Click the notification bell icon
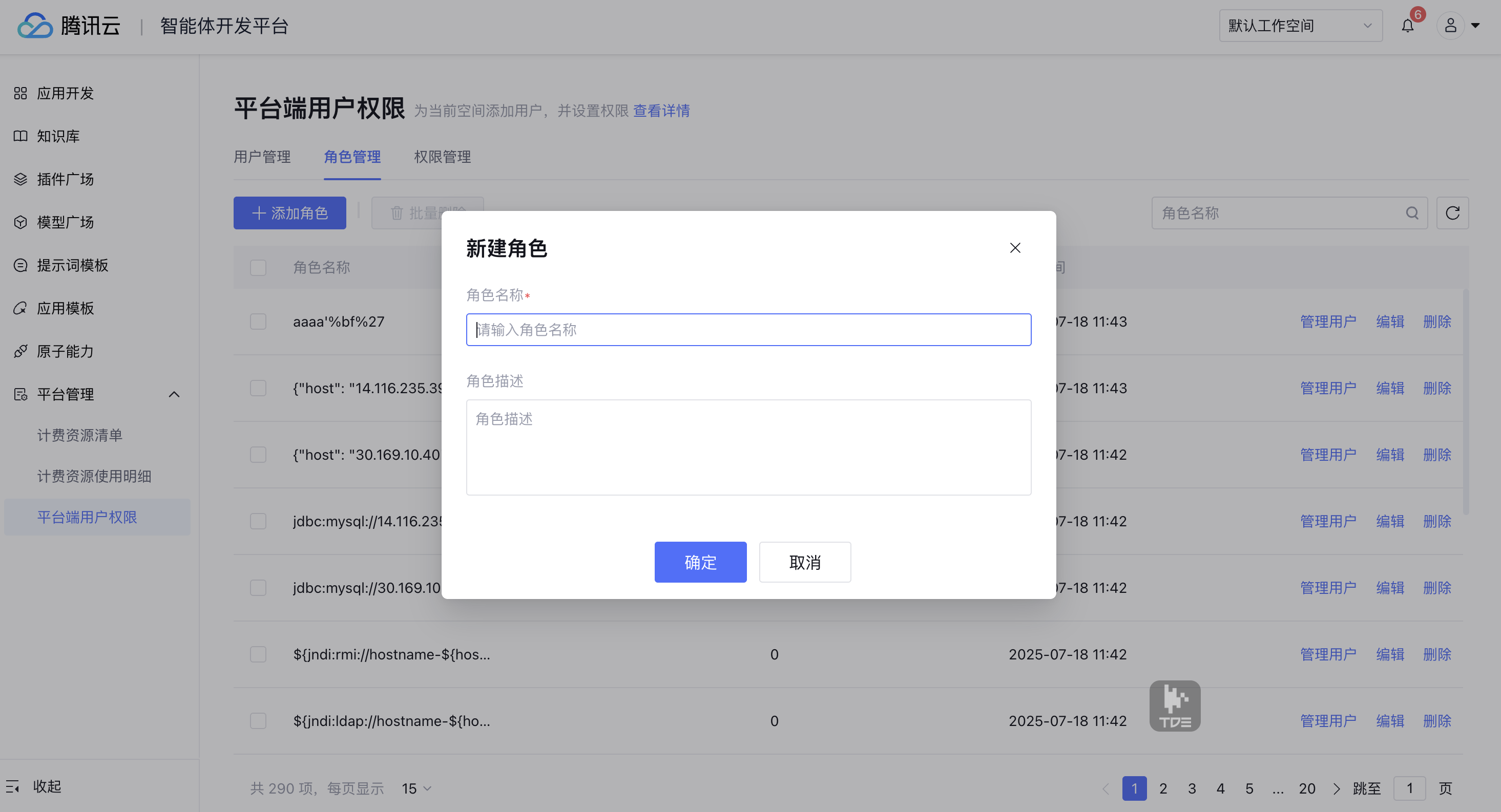 click(x=1407, y=26)
